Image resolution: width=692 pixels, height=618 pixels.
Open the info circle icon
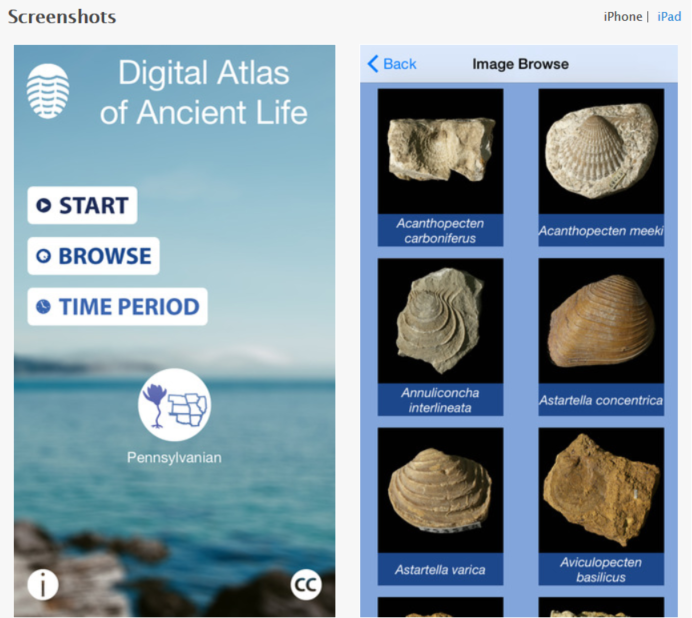[43, 584]
